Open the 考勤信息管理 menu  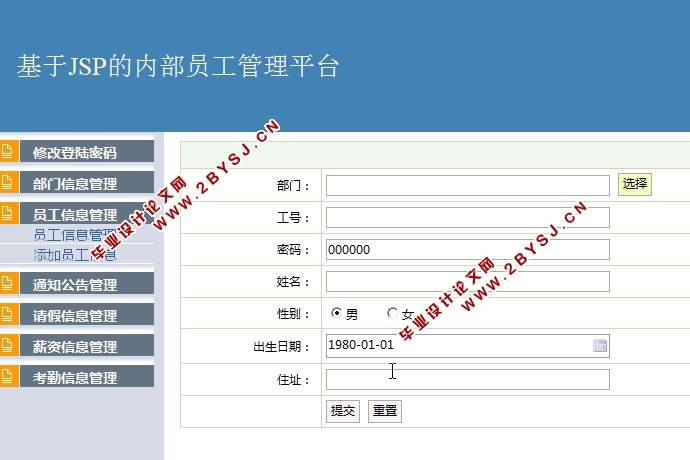pyautogui.click(x=87, y=376)
